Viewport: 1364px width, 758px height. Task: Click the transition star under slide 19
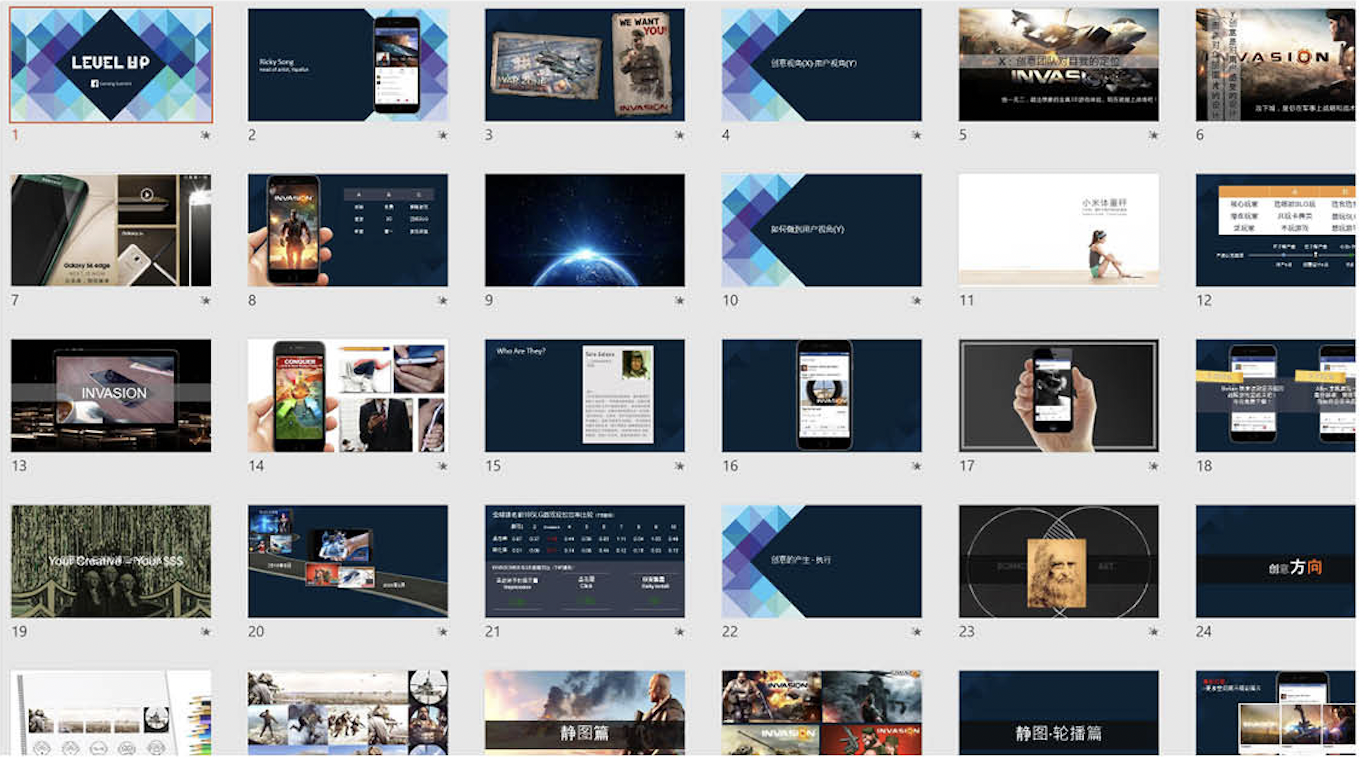click(205, 632)
